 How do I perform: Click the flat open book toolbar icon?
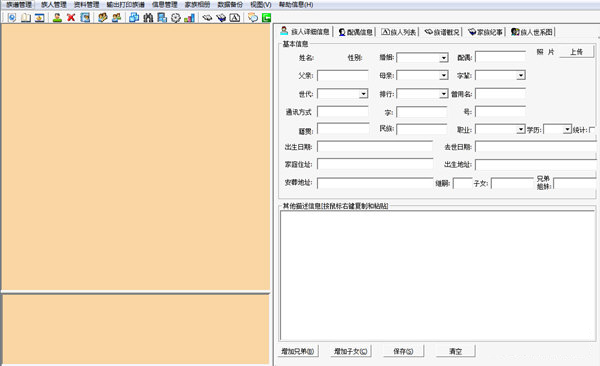click(x=207, y=18)
